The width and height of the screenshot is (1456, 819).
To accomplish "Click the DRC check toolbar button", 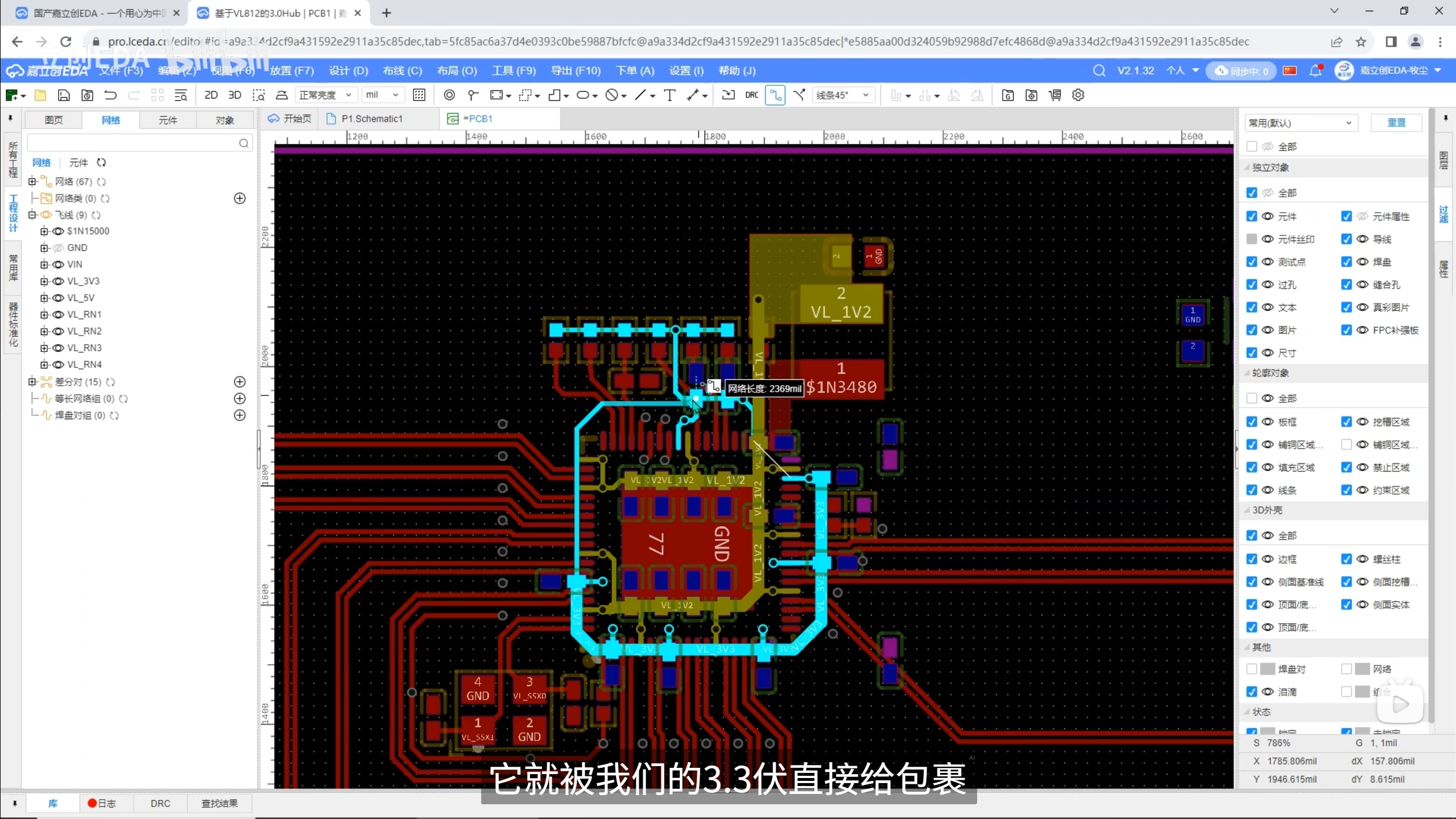I will coord(751,95).
